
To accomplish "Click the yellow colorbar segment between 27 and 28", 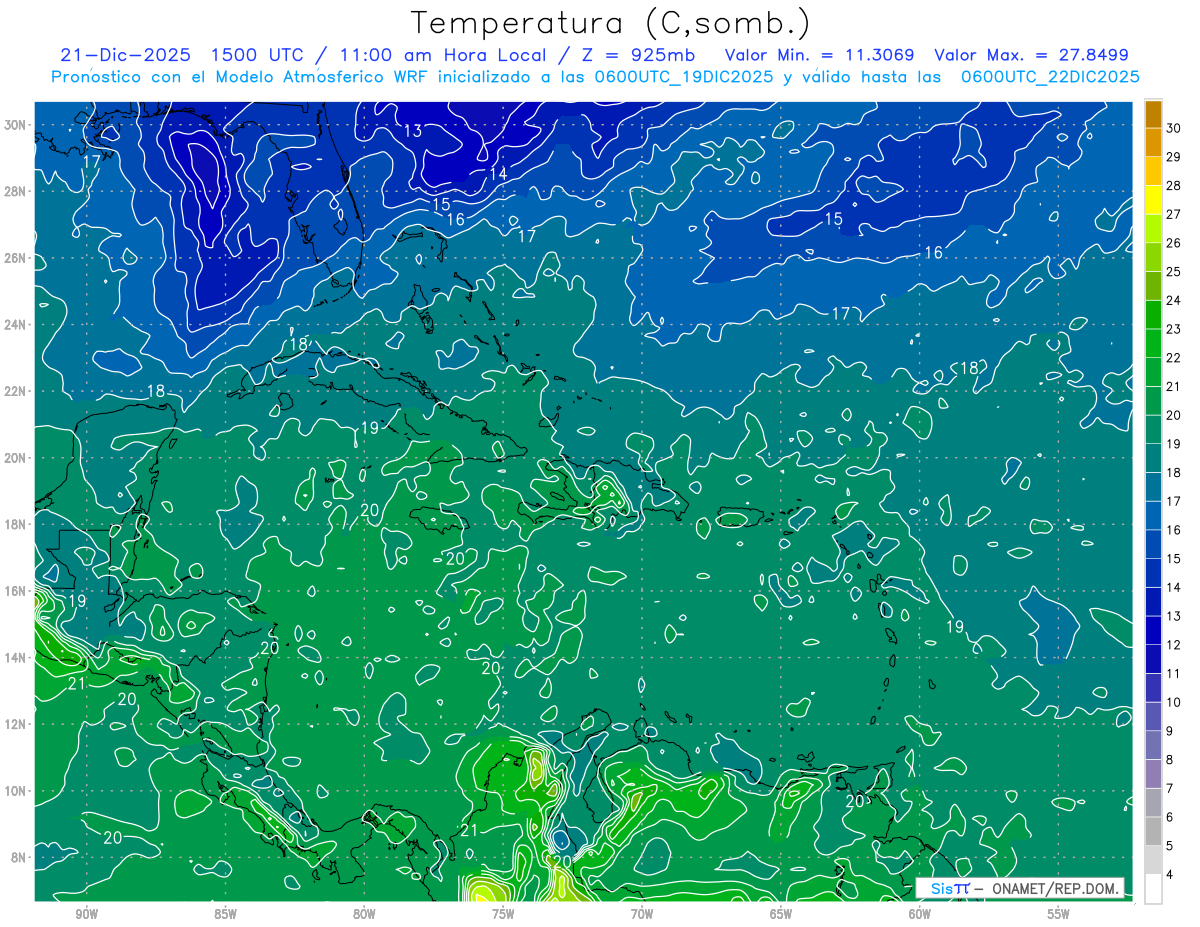I will (1153, 200).
